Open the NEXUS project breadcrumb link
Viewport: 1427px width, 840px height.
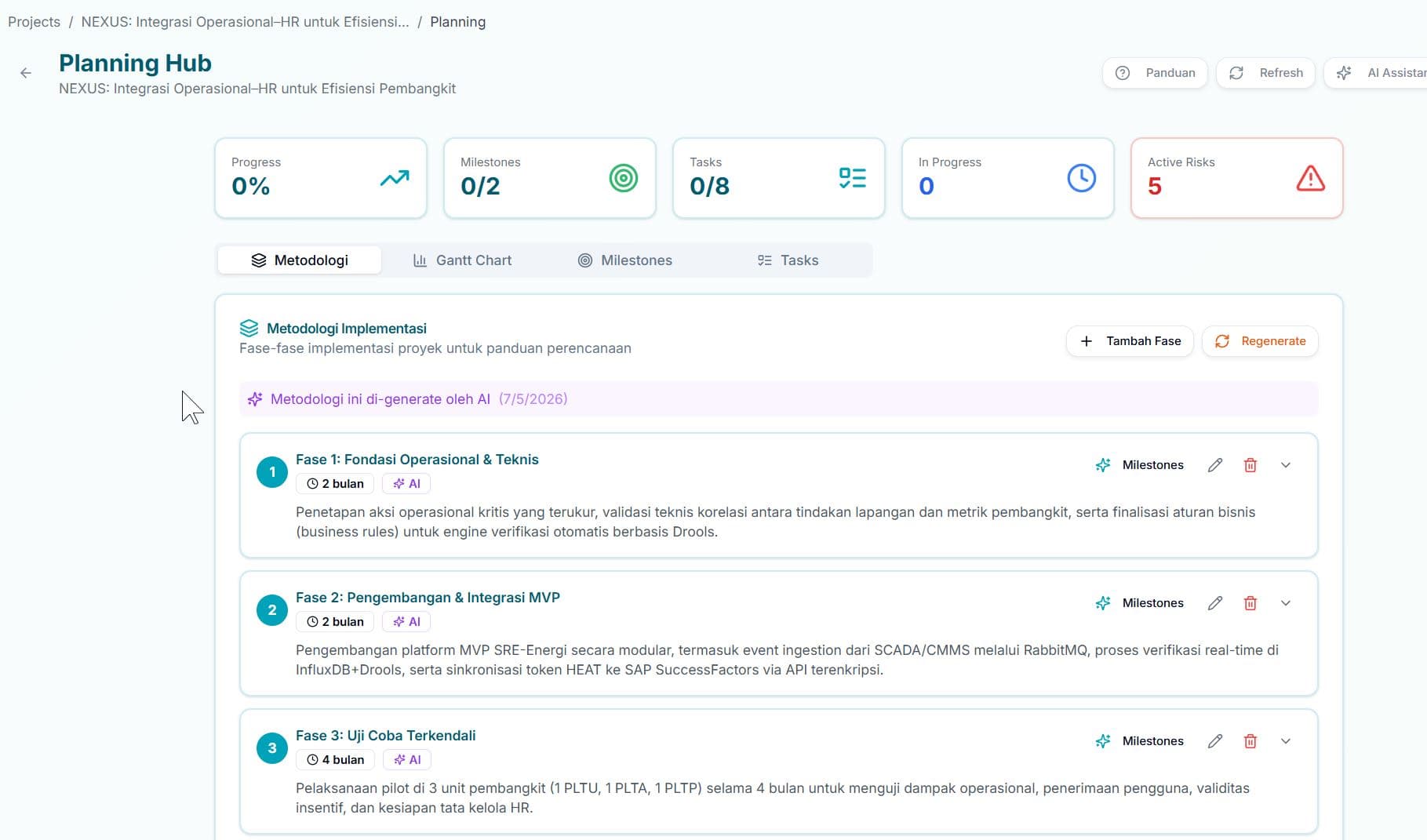click(x=245, y=22)
